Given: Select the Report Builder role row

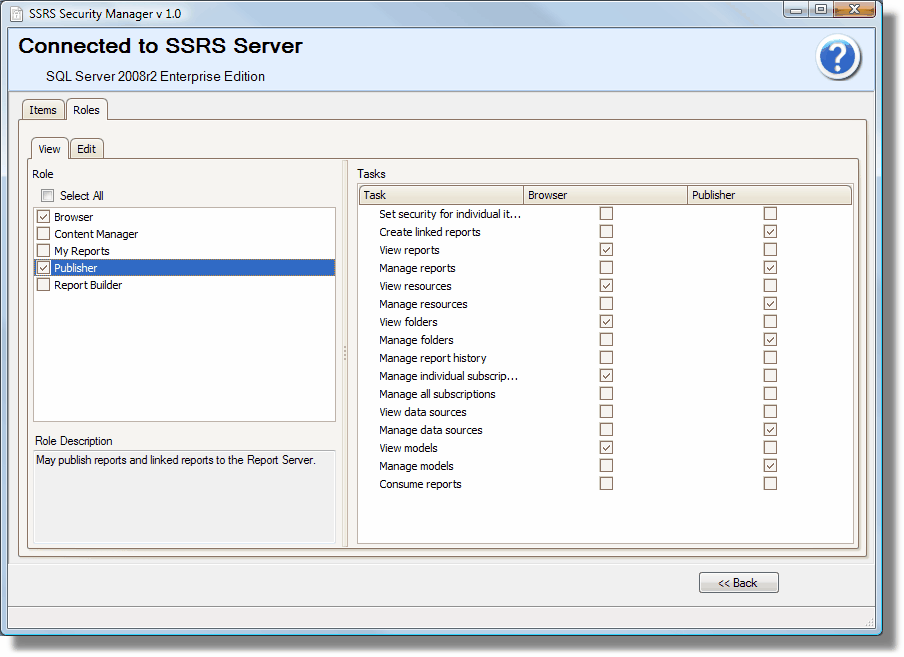Looking at the screenshot, I should [184, 285].
